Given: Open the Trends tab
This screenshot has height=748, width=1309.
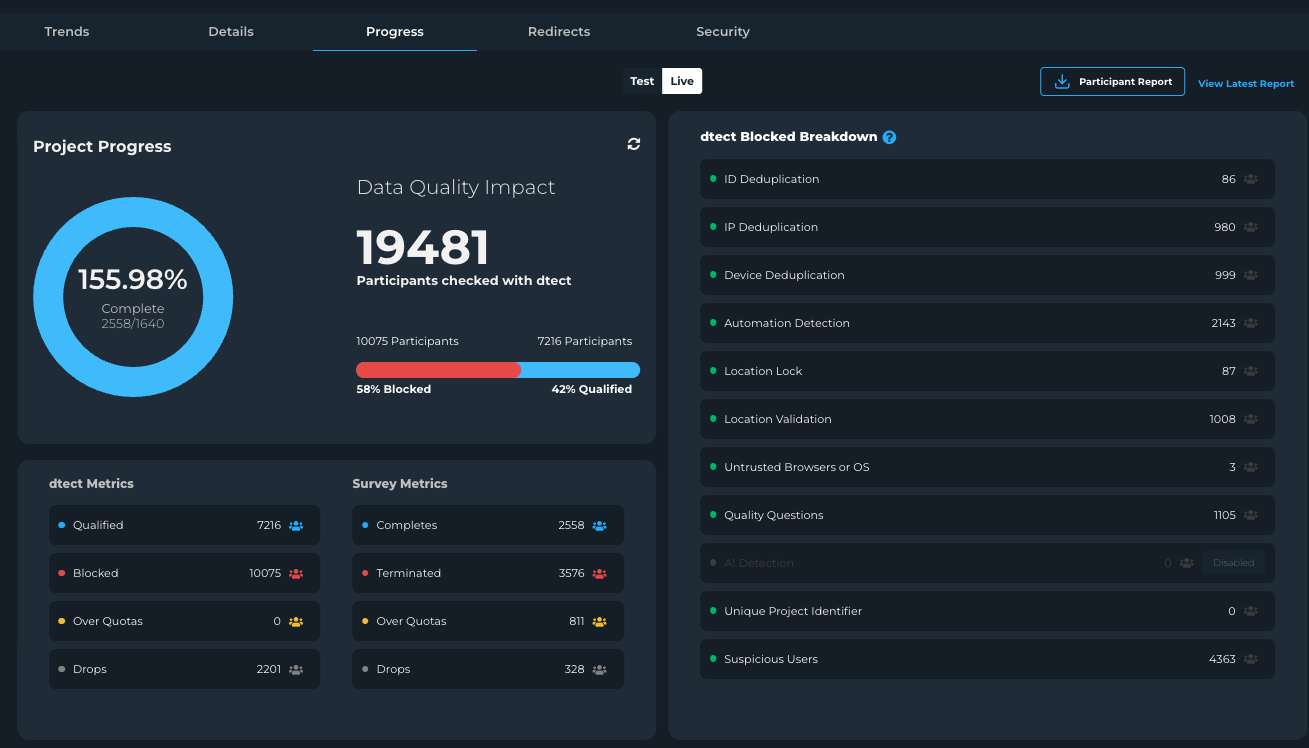Looking at the screenshot, I should (x=67, y=32).
